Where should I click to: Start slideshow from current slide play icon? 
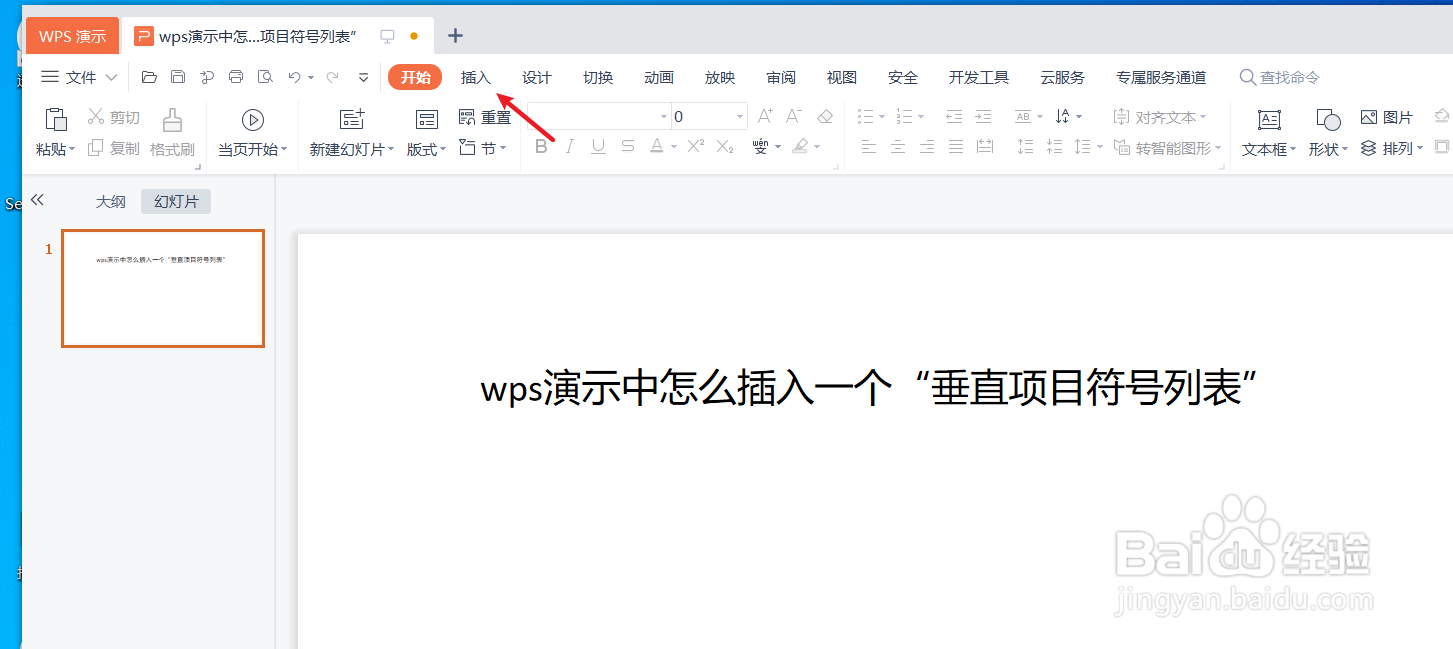tap(253, 120)
